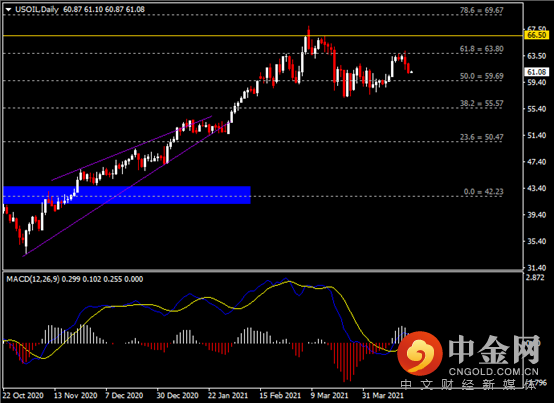Select the blue support zone rectangle
The height and width of the screenshot is (403, 554).
click(127, 195)
